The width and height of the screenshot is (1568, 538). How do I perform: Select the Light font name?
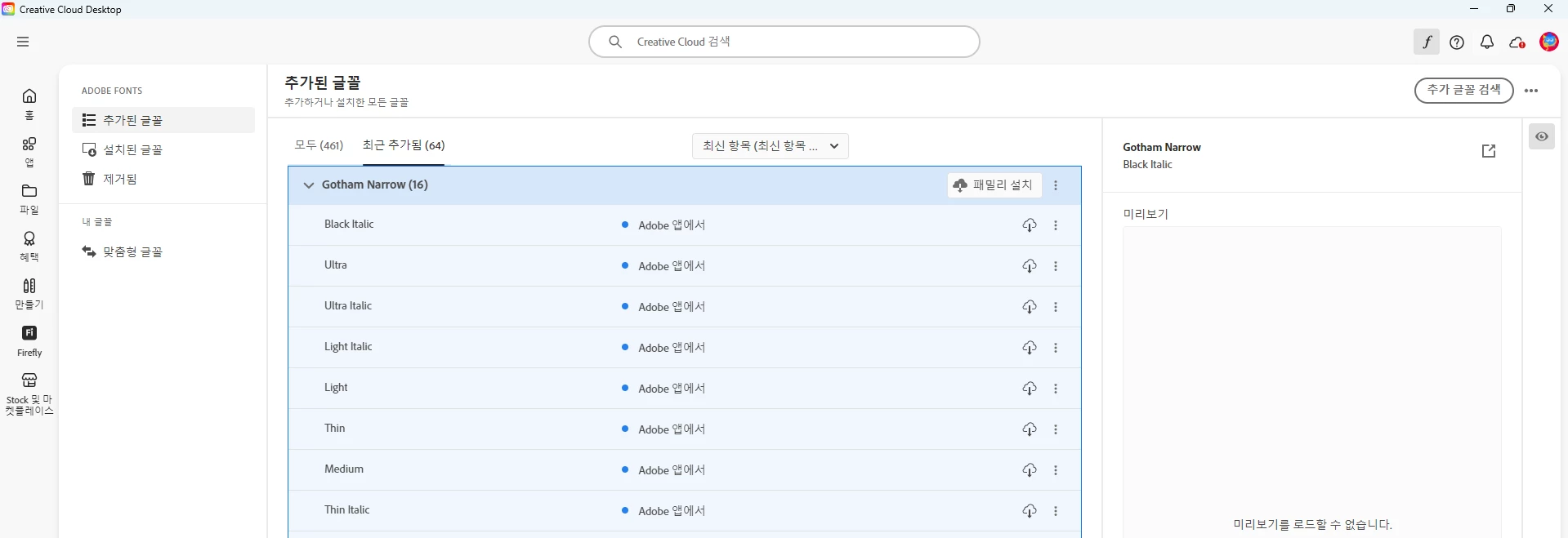(x=336, y=388)
